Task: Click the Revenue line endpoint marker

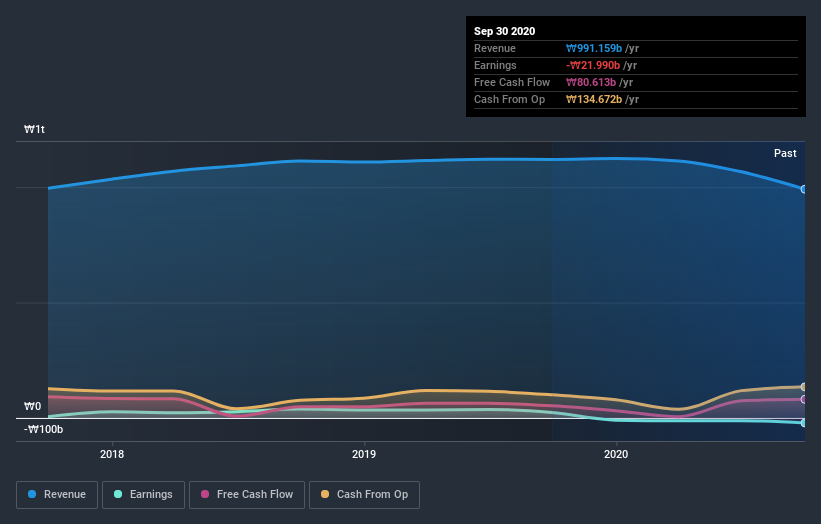Action: tap(803, 189)
